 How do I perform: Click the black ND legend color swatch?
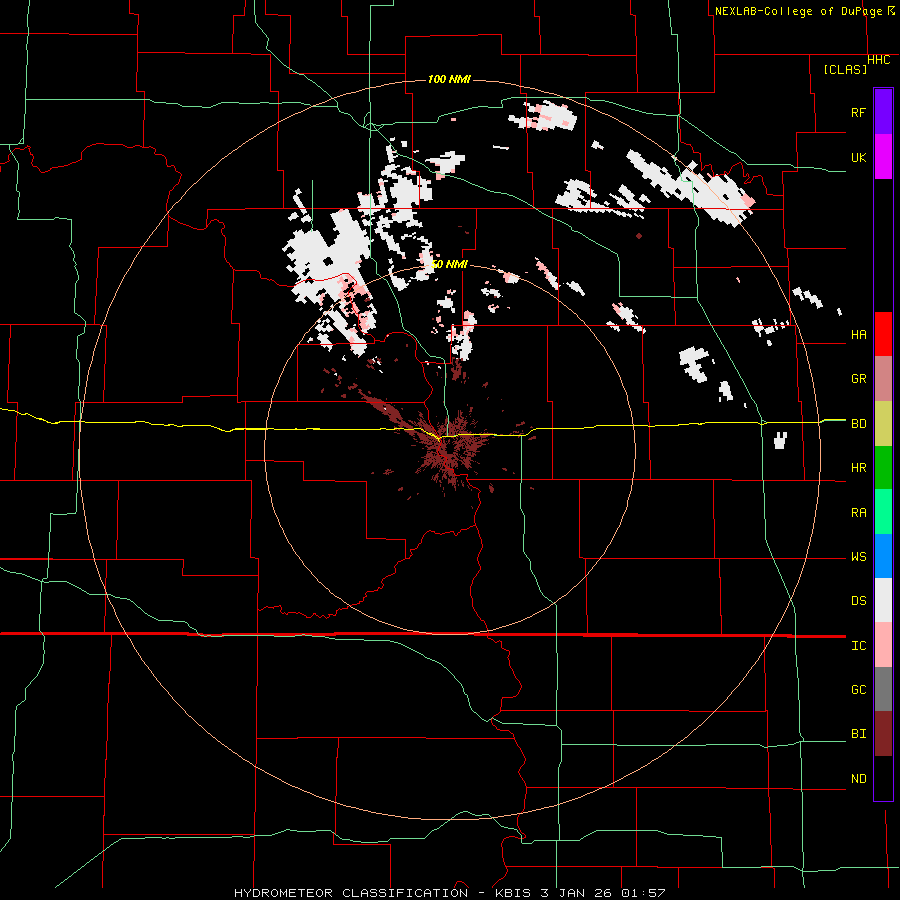point(883,778)
